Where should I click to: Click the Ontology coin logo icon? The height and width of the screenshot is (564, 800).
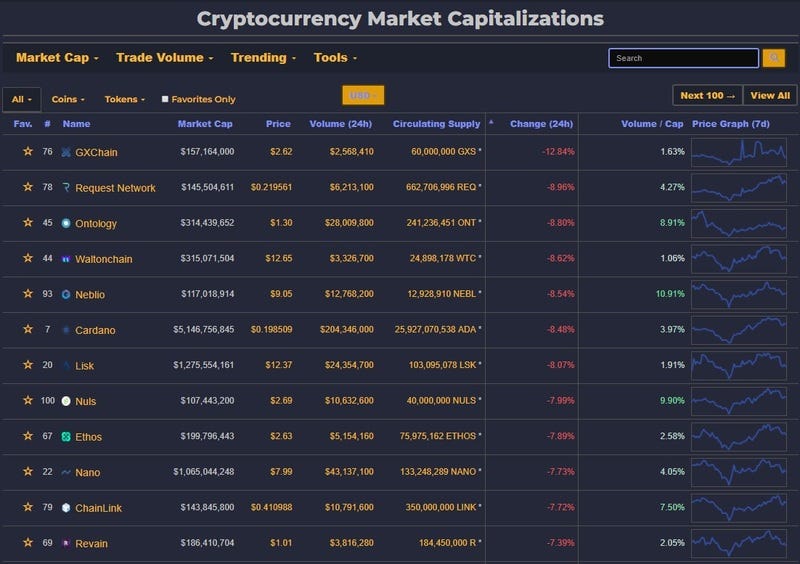click(x=66, y=224)
